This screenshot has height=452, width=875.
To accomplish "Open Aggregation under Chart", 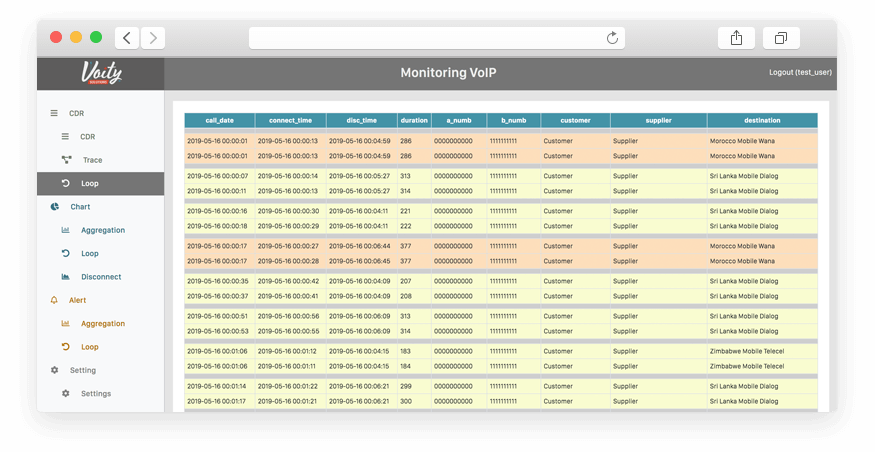I will (x=103, y=230).
